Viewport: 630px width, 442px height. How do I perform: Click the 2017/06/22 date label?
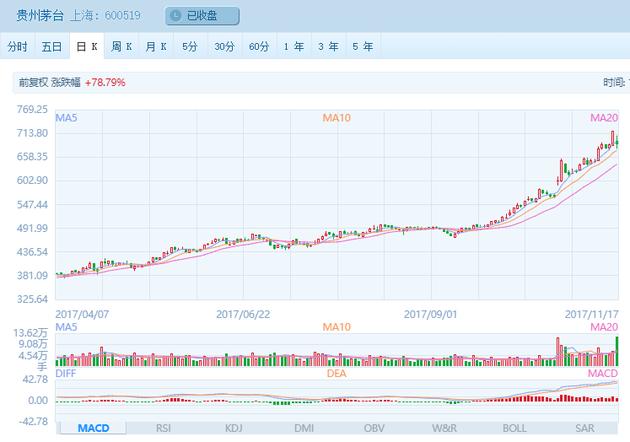[243, 314]
